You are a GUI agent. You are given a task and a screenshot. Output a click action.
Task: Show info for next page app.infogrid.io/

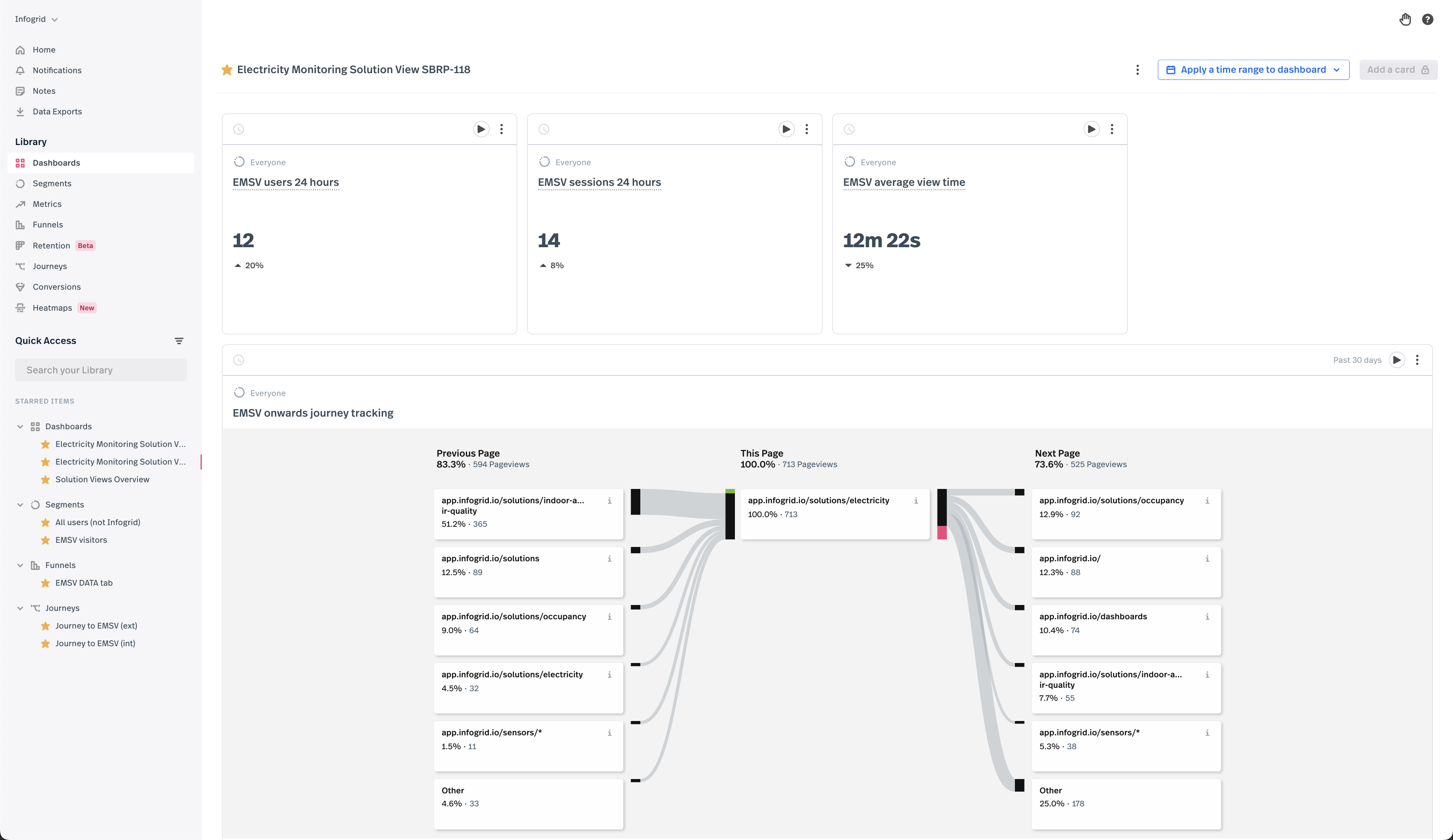tap(1207, 559)
